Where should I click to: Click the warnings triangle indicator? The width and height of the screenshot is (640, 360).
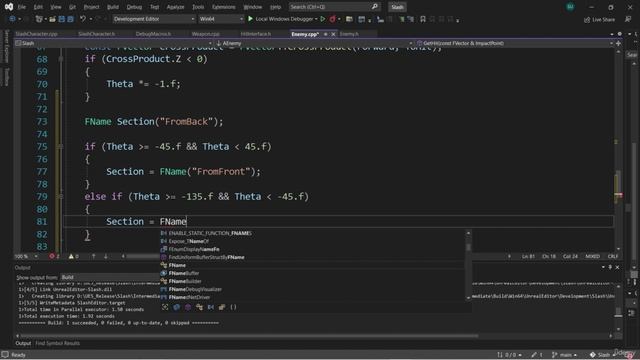pos(71,256)
